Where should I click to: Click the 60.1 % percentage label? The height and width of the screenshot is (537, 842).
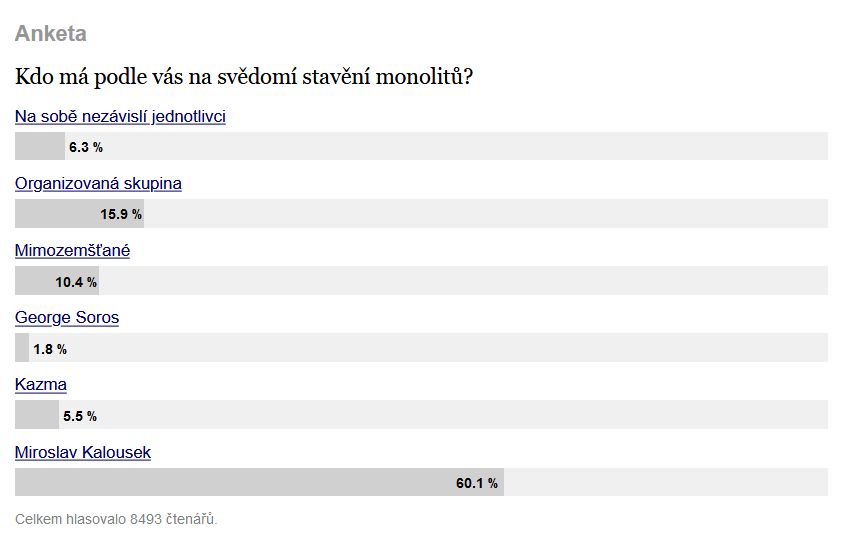coord(477,483)
